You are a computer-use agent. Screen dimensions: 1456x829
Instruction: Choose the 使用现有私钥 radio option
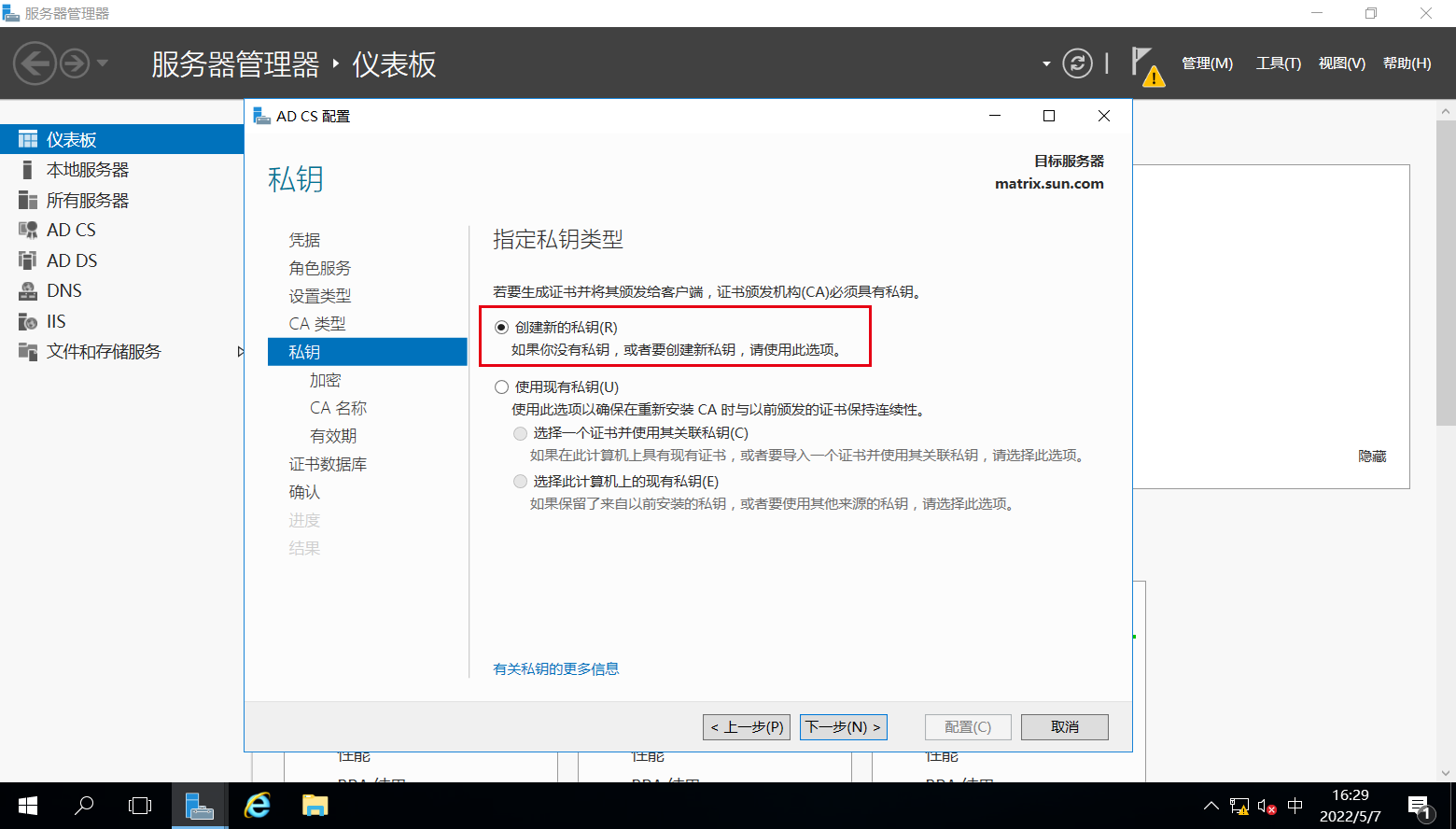pyautogui.click(x=502, y=387)
